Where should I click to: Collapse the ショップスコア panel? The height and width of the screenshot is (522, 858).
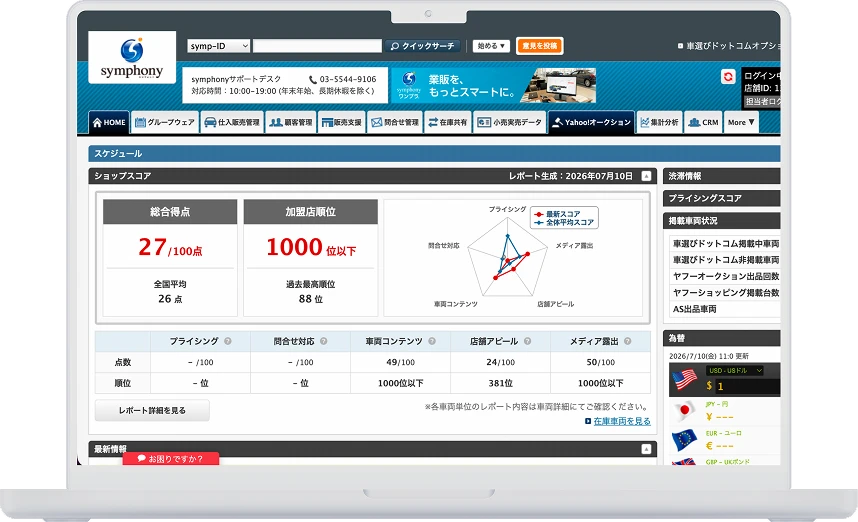point(646,176)
